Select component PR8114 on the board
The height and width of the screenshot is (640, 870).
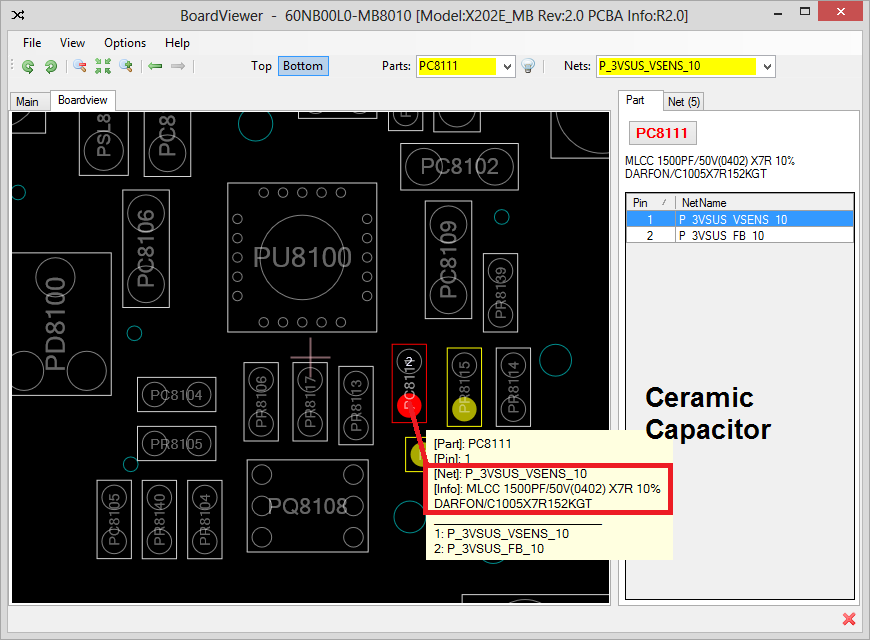513,387
